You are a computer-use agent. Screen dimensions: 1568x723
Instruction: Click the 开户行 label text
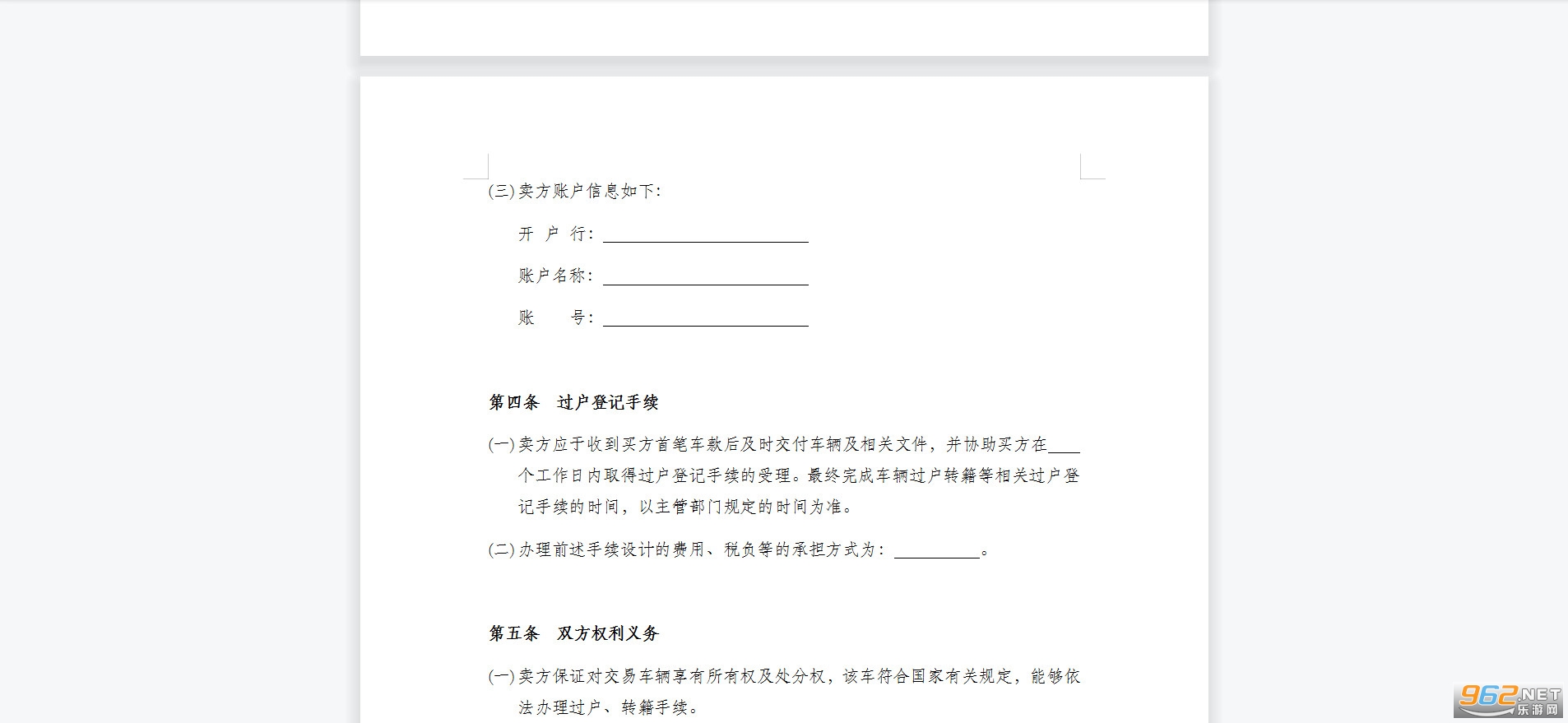[x=555, y=234]
